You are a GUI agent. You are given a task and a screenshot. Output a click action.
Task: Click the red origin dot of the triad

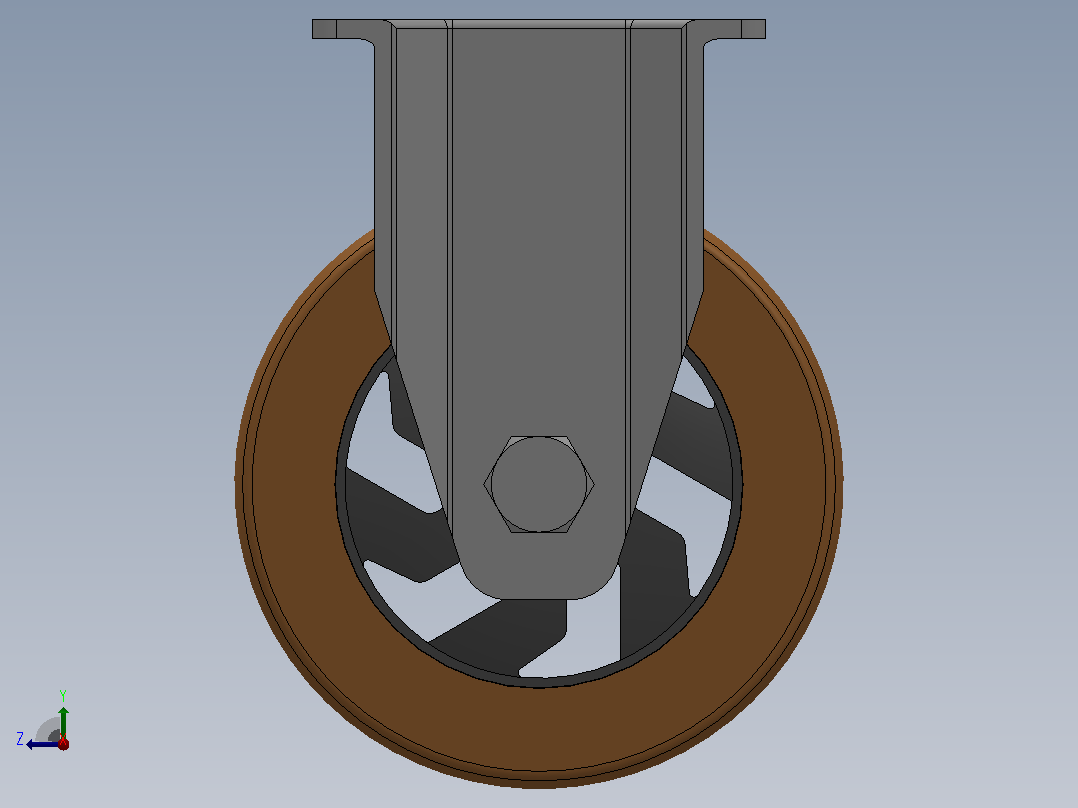coord(63,743)
